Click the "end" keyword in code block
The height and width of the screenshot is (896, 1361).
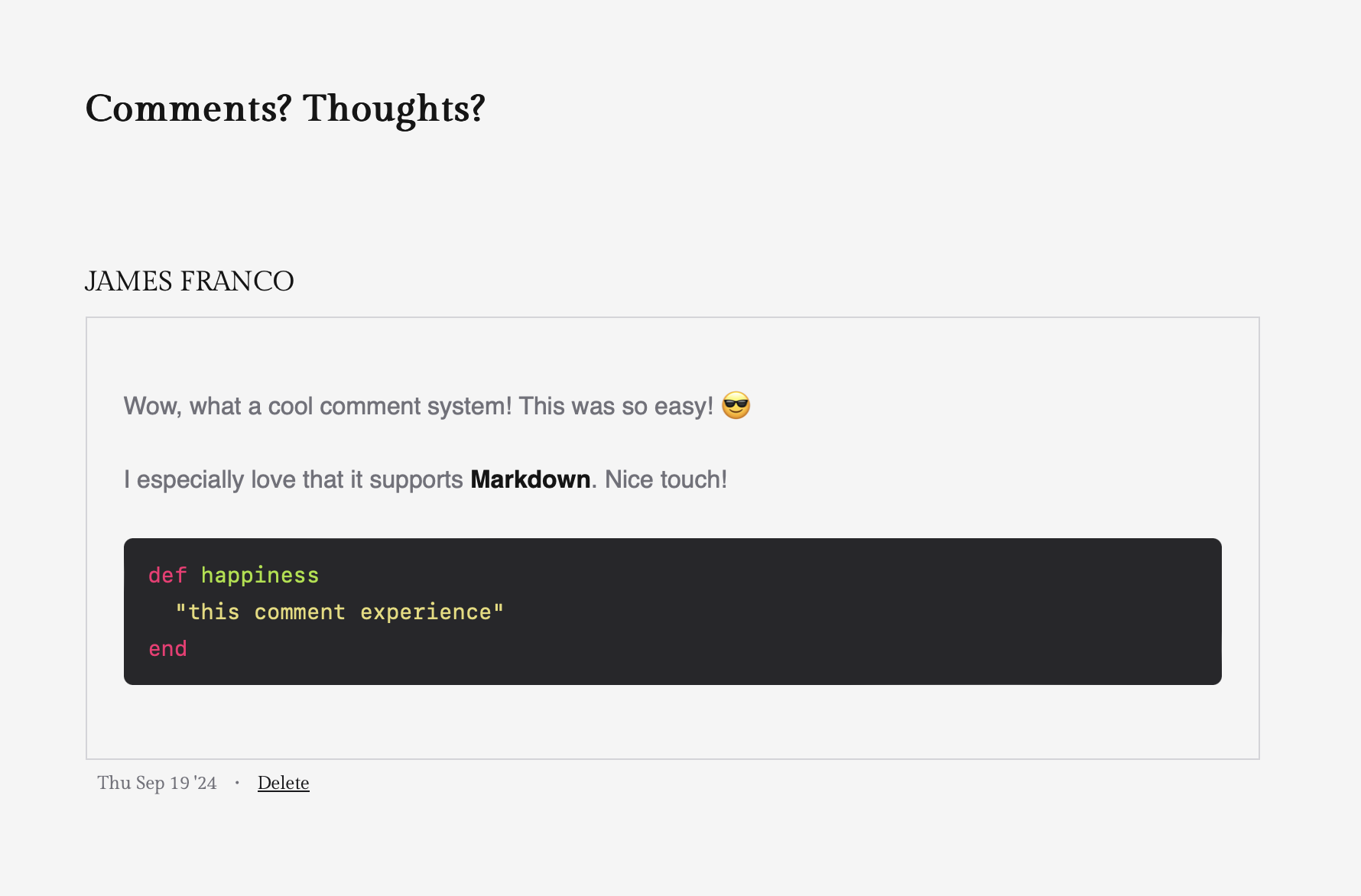point(167,648)
